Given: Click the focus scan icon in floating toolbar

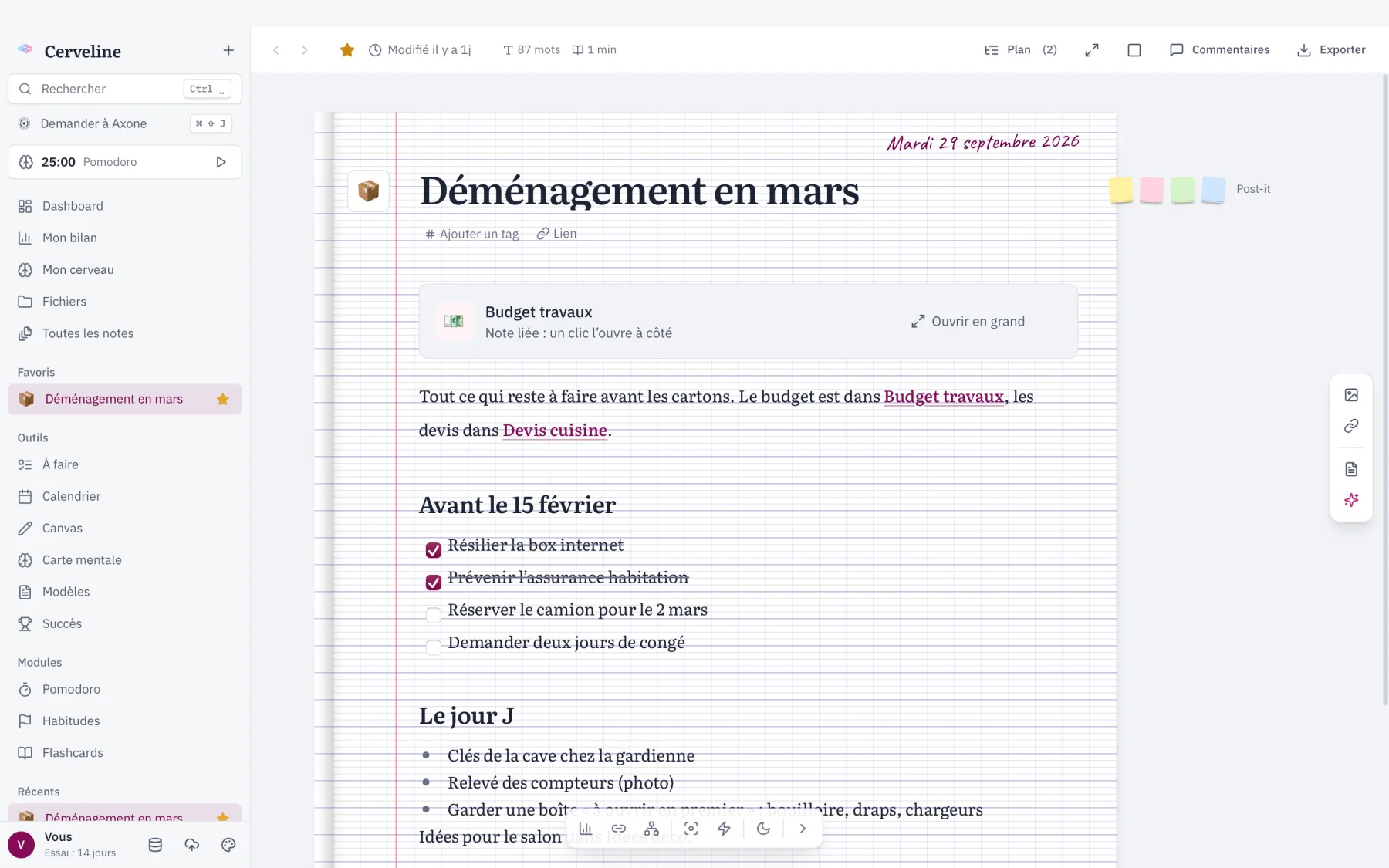Looking at the screenshot, I should point(691,829).
